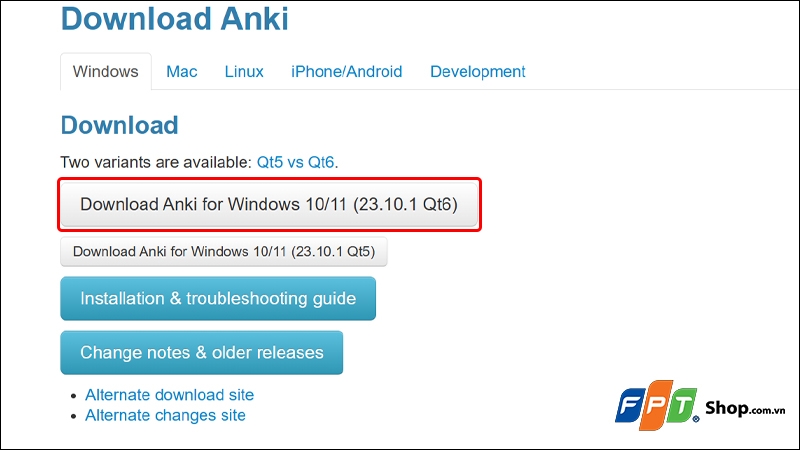
Task: Follow the Alternate changes site link
Action: [x=165, y=415]
